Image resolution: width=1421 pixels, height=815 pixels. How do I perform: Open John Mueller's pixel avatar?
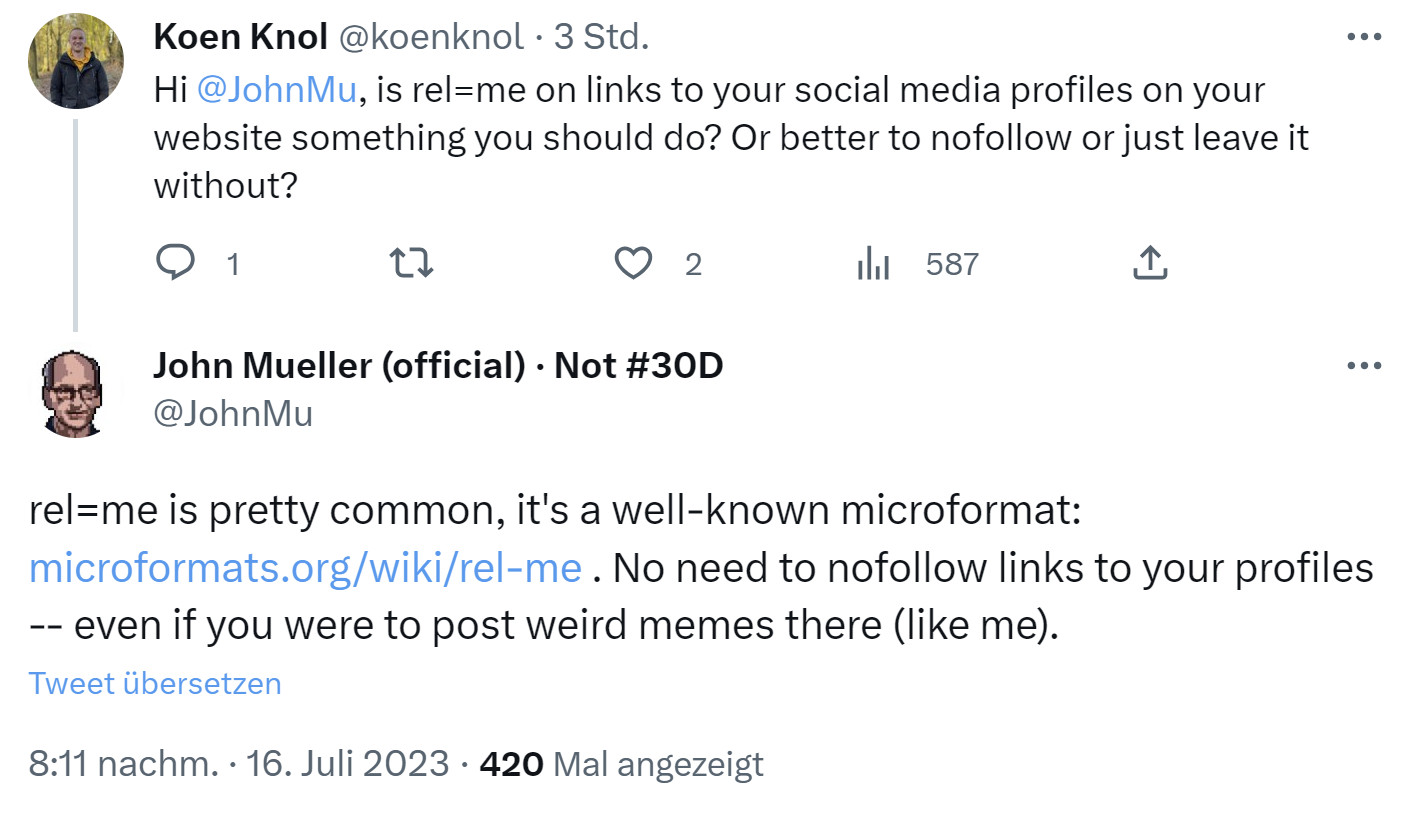point(76,392)
